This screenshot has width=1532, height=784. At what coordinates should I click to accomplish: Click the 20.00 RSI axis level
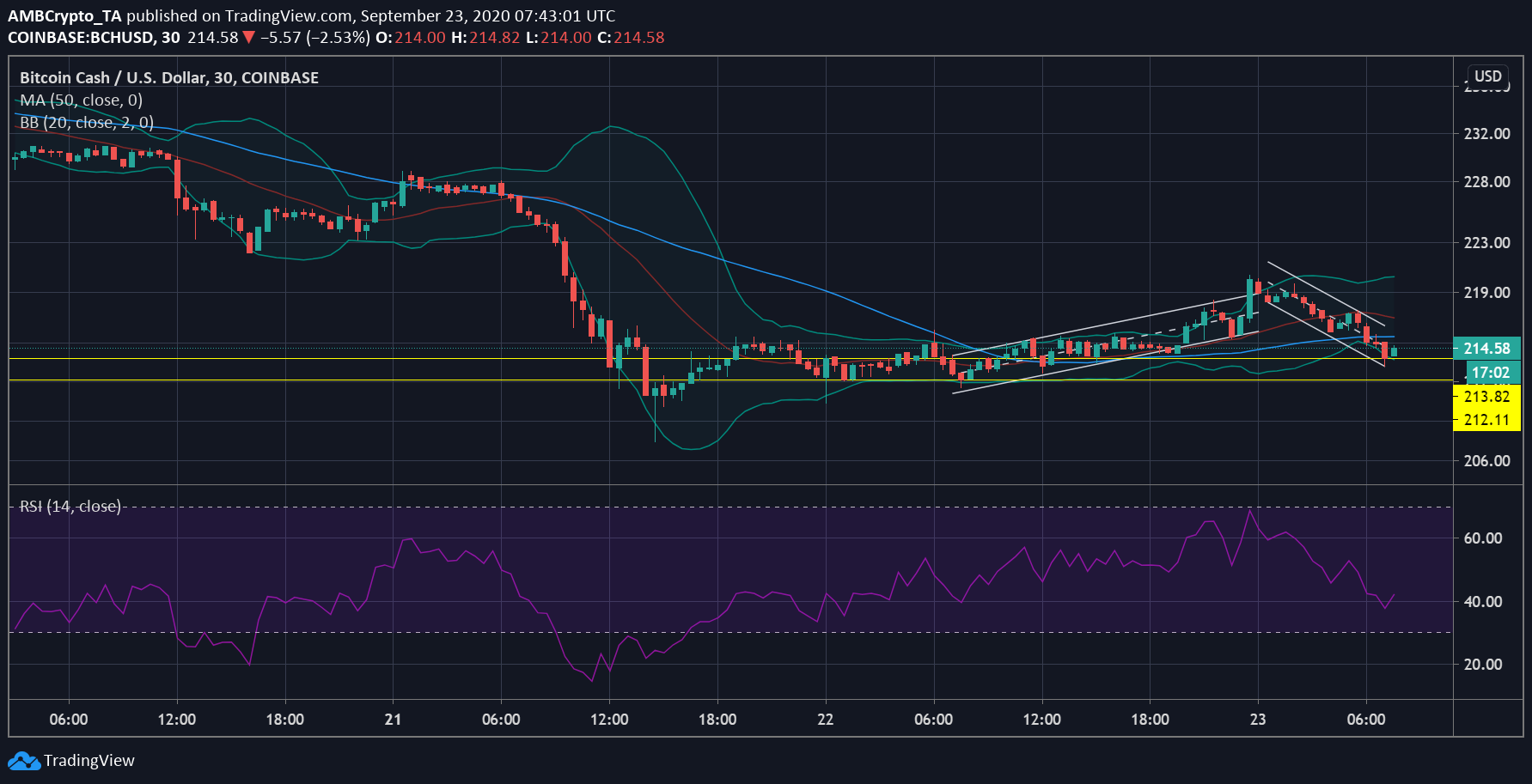(x=1483, y=664)
